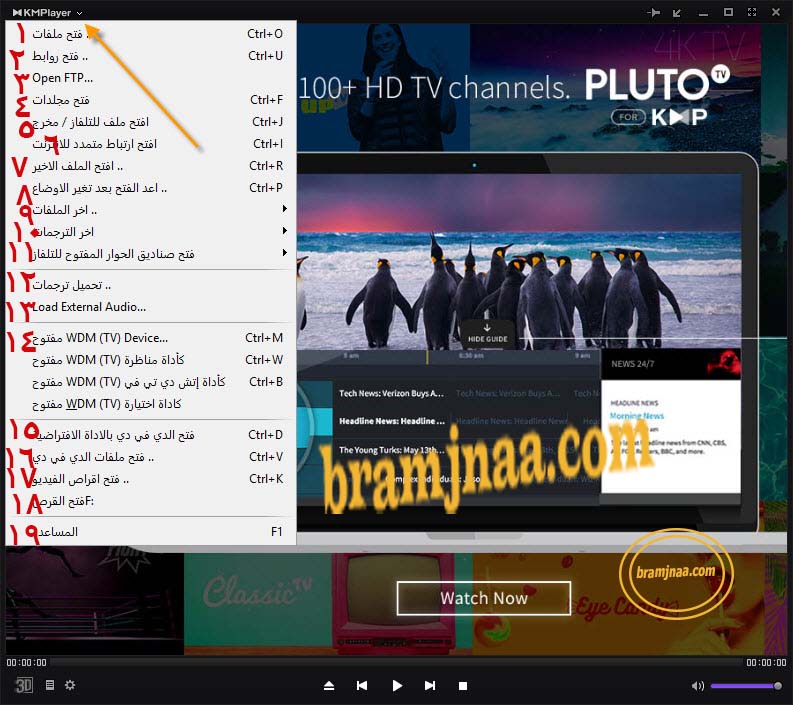Stop playback with the stop button
The image size is (793, 705).
[462, 686]
